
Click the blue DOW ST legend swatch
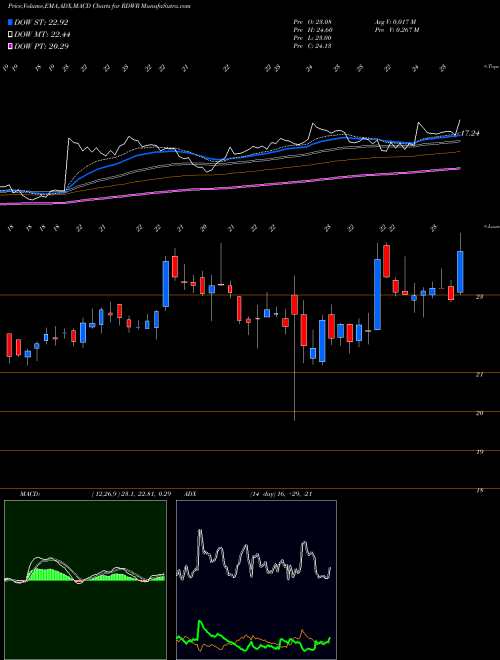point(10,23)
